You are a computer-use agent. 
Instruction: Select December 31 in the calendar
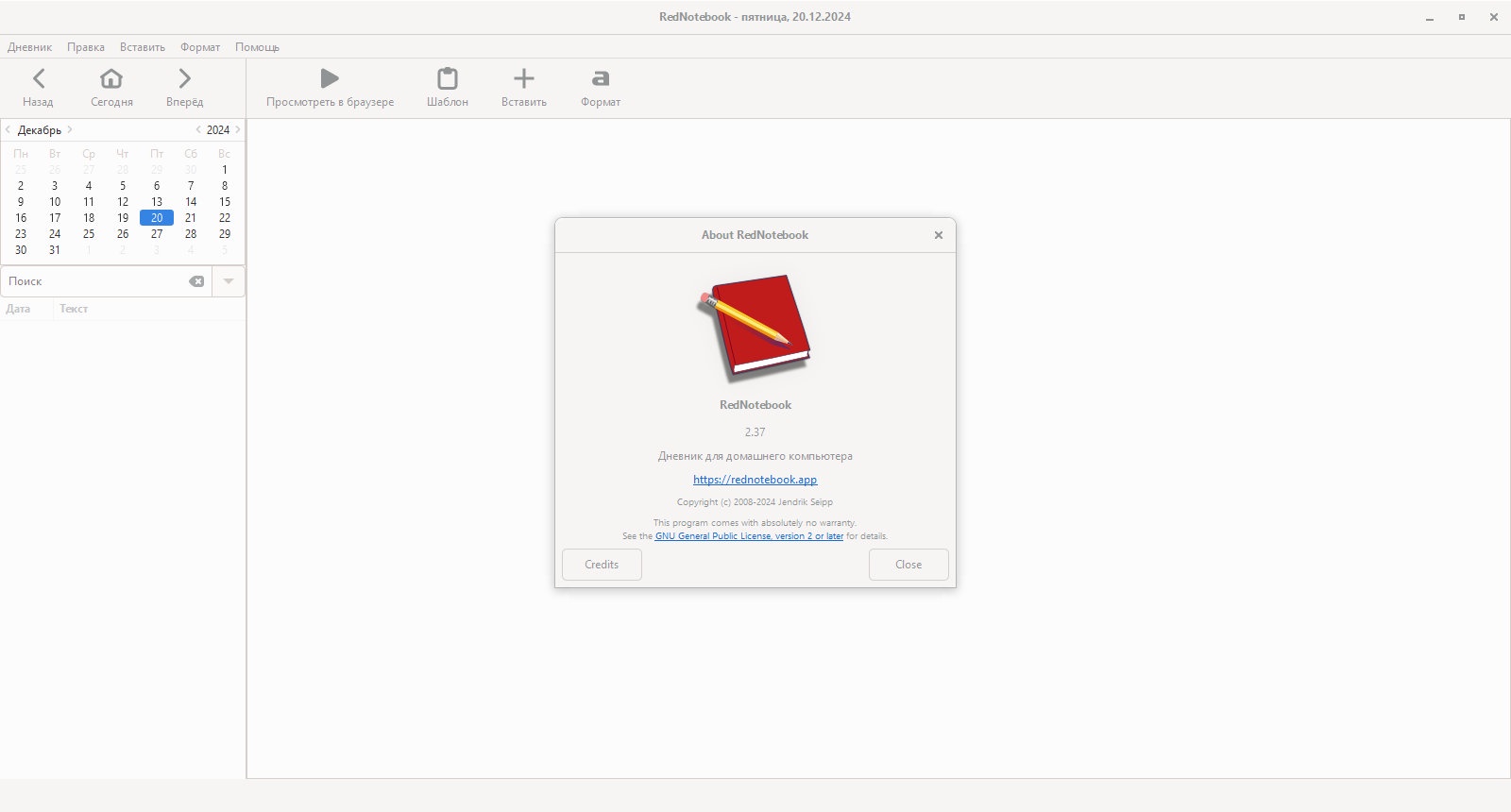point(55,250)
